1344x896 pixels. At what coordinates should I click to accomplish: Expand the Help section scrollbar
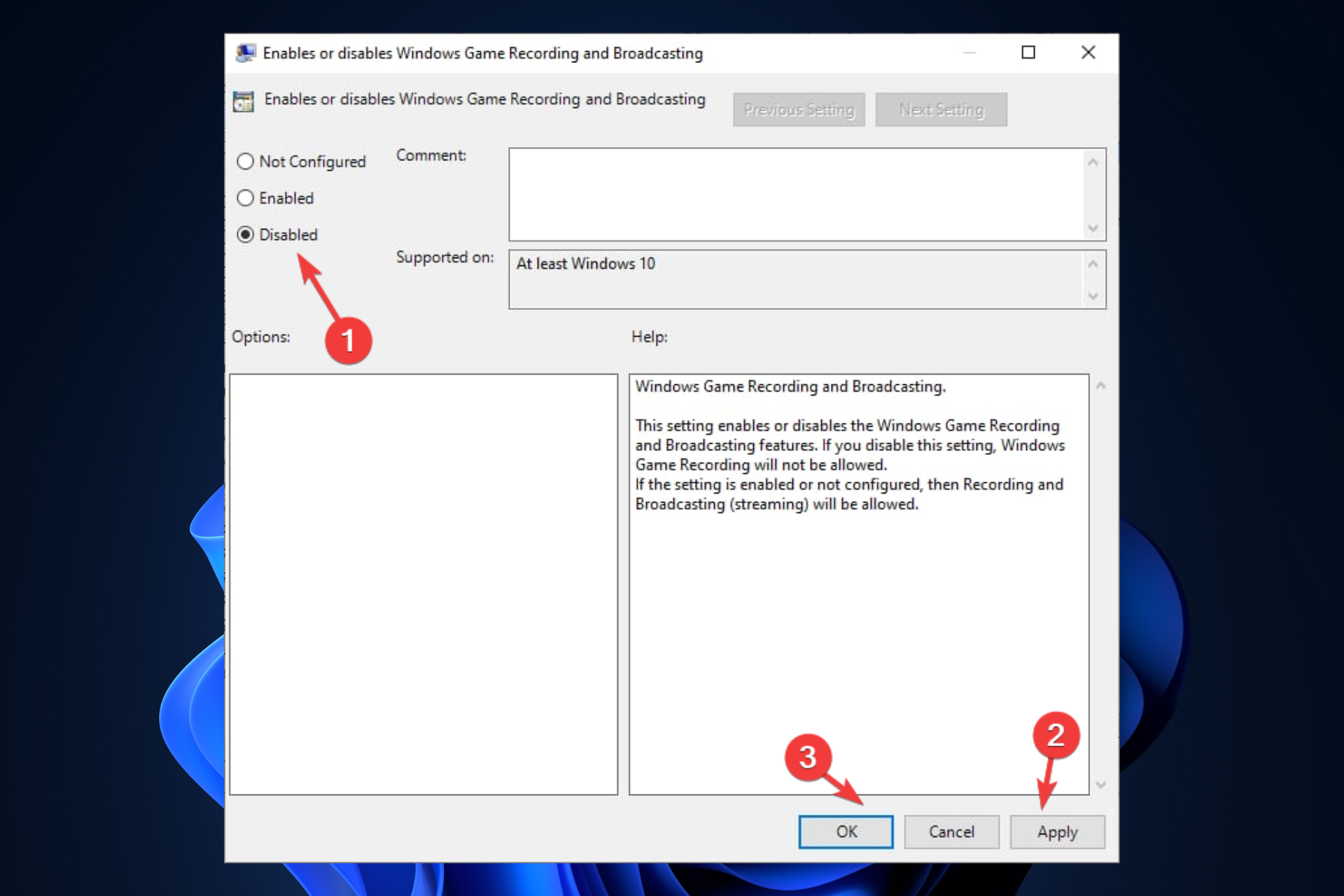tap(1098, 584)
